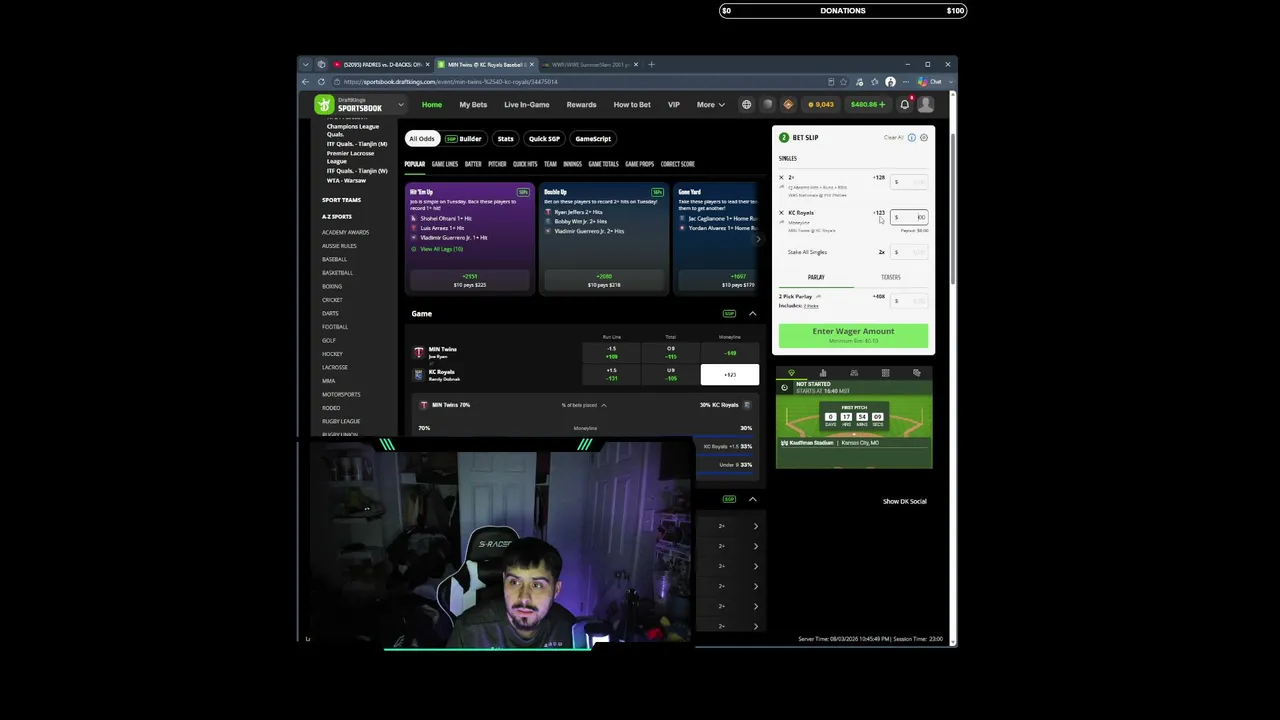Remove KC Royals single from bet slip
The width and height of the screenshot is (1280, 720).
point(781,213)
